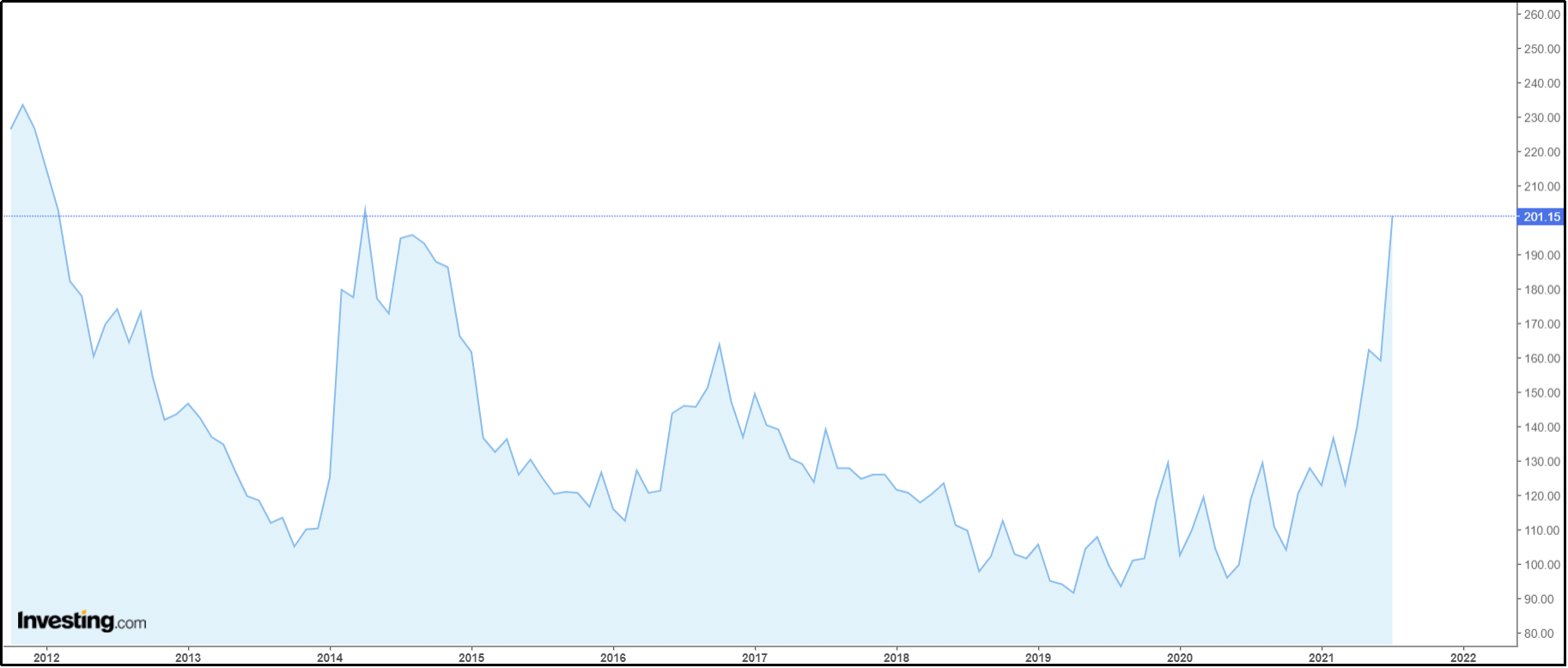1568x668 pixels.
Task: Click the 2014 year label on time axis
Action: pyautogui.click(x=330, y=658)
